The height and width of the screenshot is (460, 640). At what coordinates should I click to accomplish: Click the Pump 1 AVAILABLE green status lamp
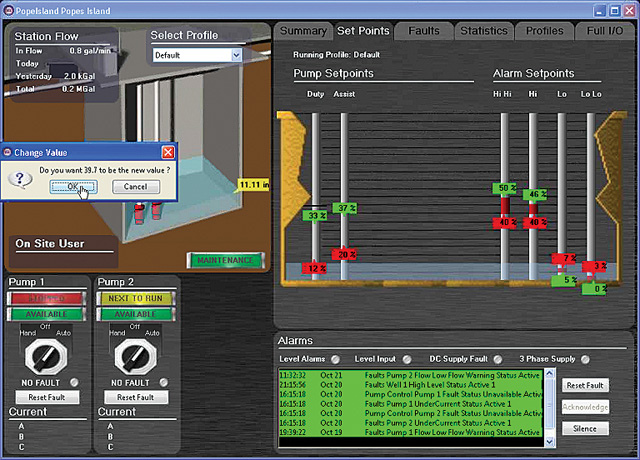tap(45, 314)
